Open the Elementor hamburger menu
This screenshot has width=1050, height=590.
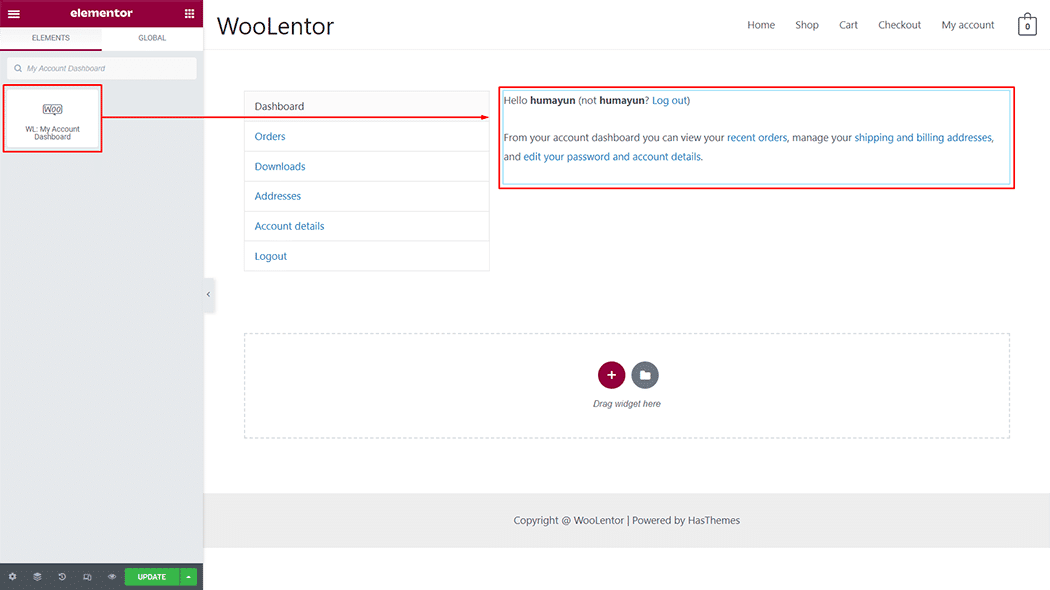[13, 13]
